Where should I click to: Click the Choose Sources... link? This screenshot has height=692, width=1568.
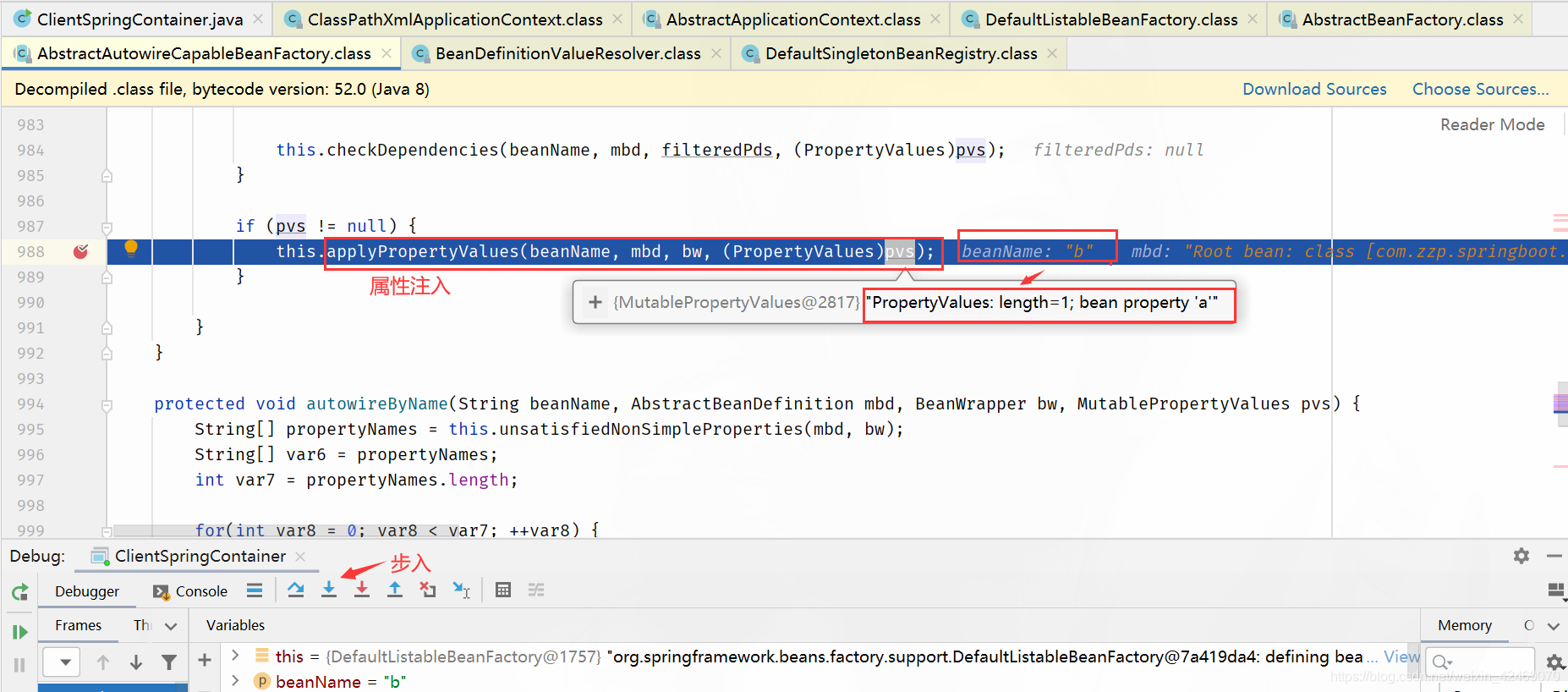tap(1480, 89)
